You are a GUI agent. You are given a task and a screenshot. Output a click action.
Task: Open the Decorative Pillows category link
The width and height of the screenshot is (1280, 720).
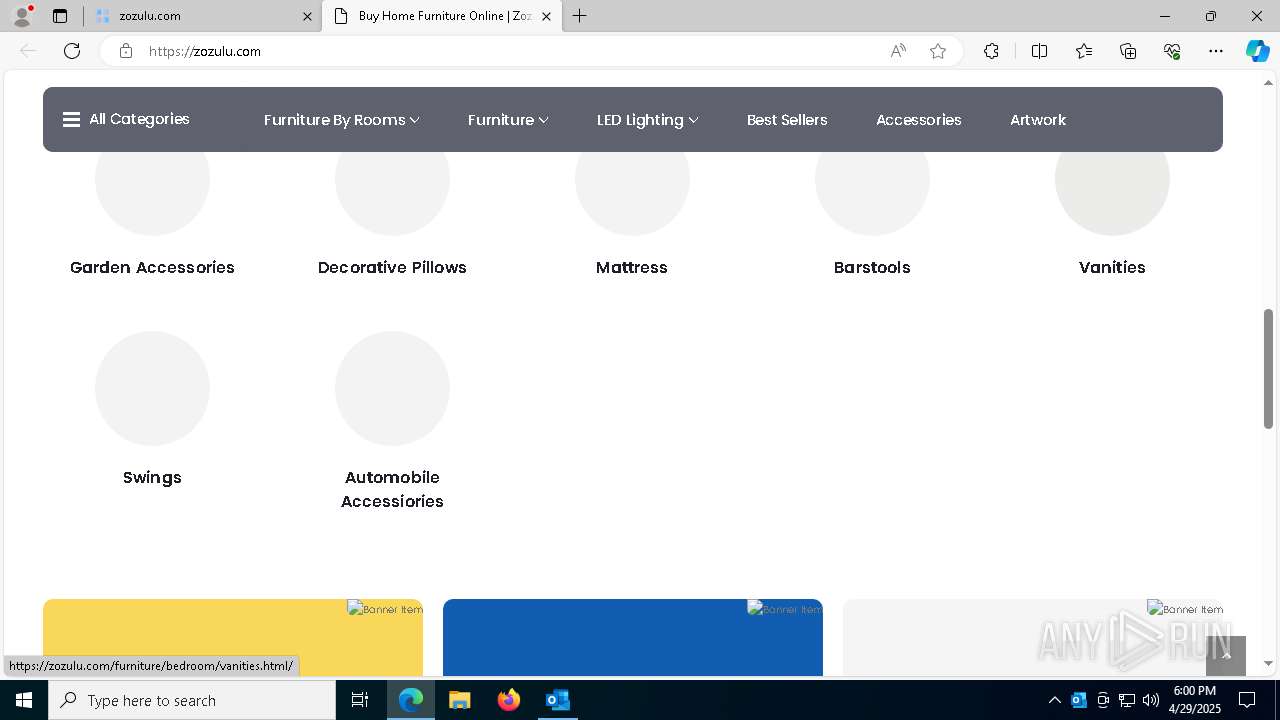coord(392,267)
